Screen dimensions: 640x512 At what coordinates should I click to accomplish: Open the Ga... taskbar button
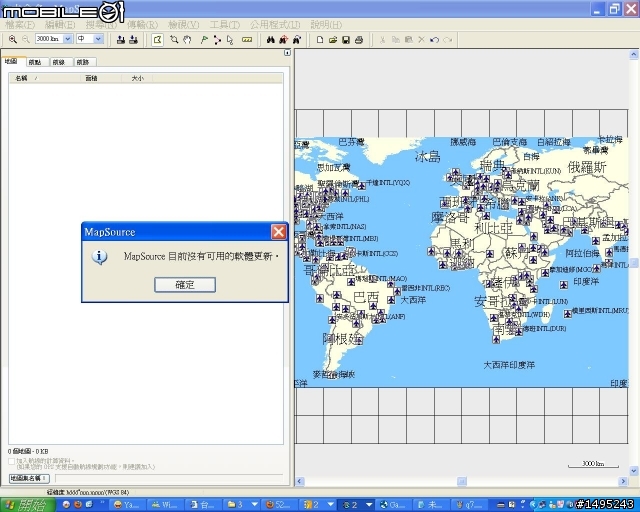(393, 505)
